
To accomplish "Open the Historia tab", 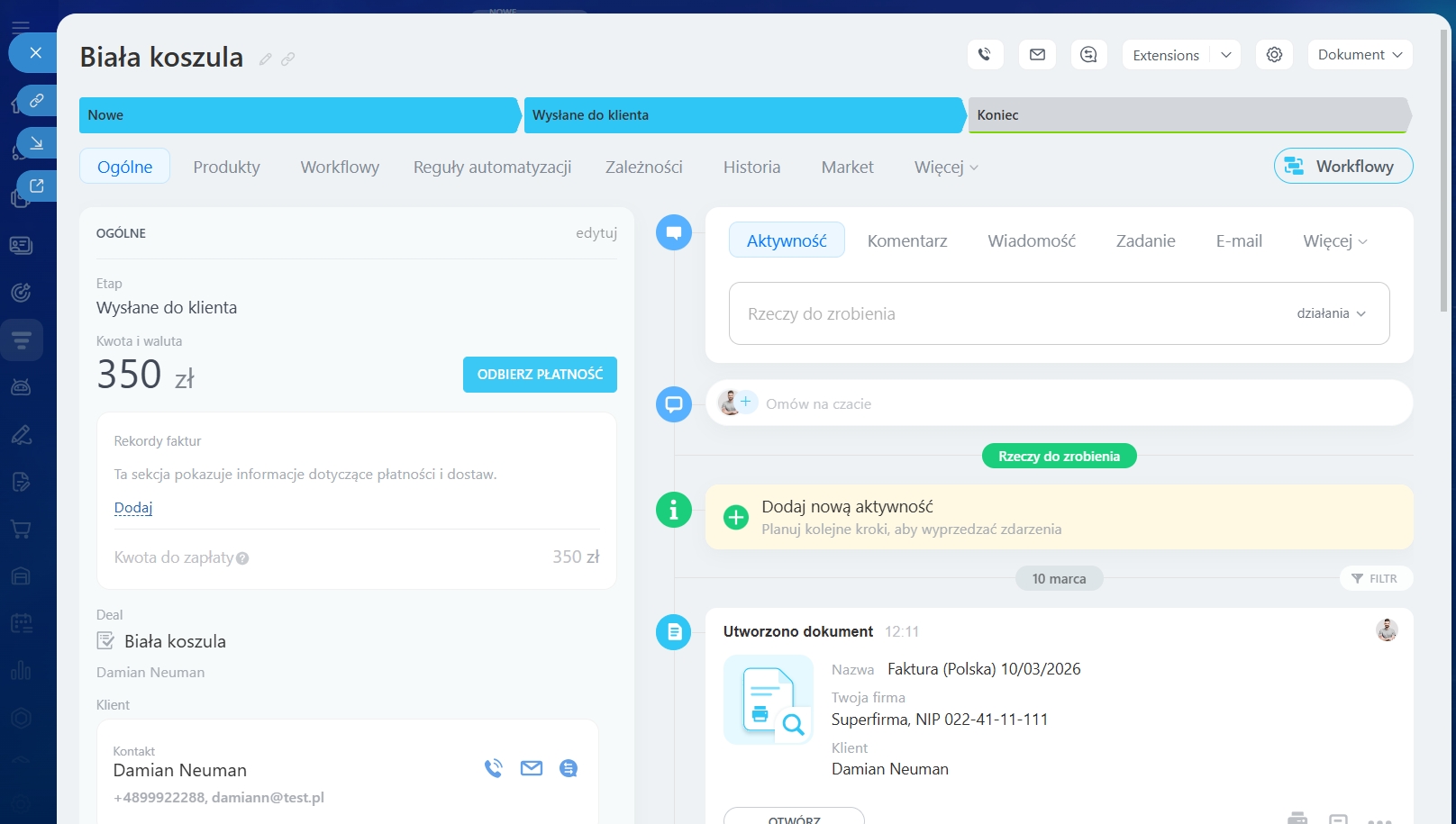I will point(751,168).
